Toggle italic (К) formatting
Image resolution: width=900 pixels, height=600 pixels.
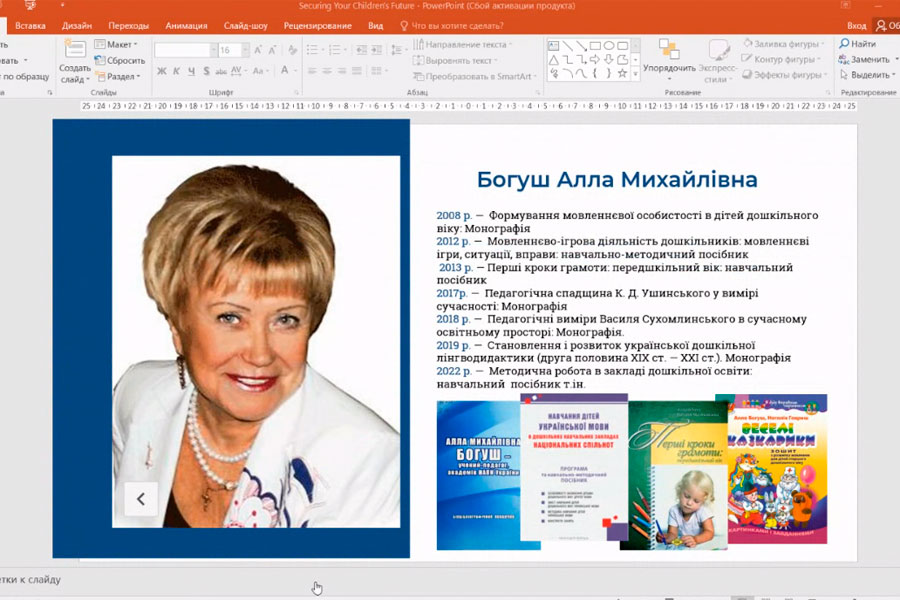click(176, 71)
